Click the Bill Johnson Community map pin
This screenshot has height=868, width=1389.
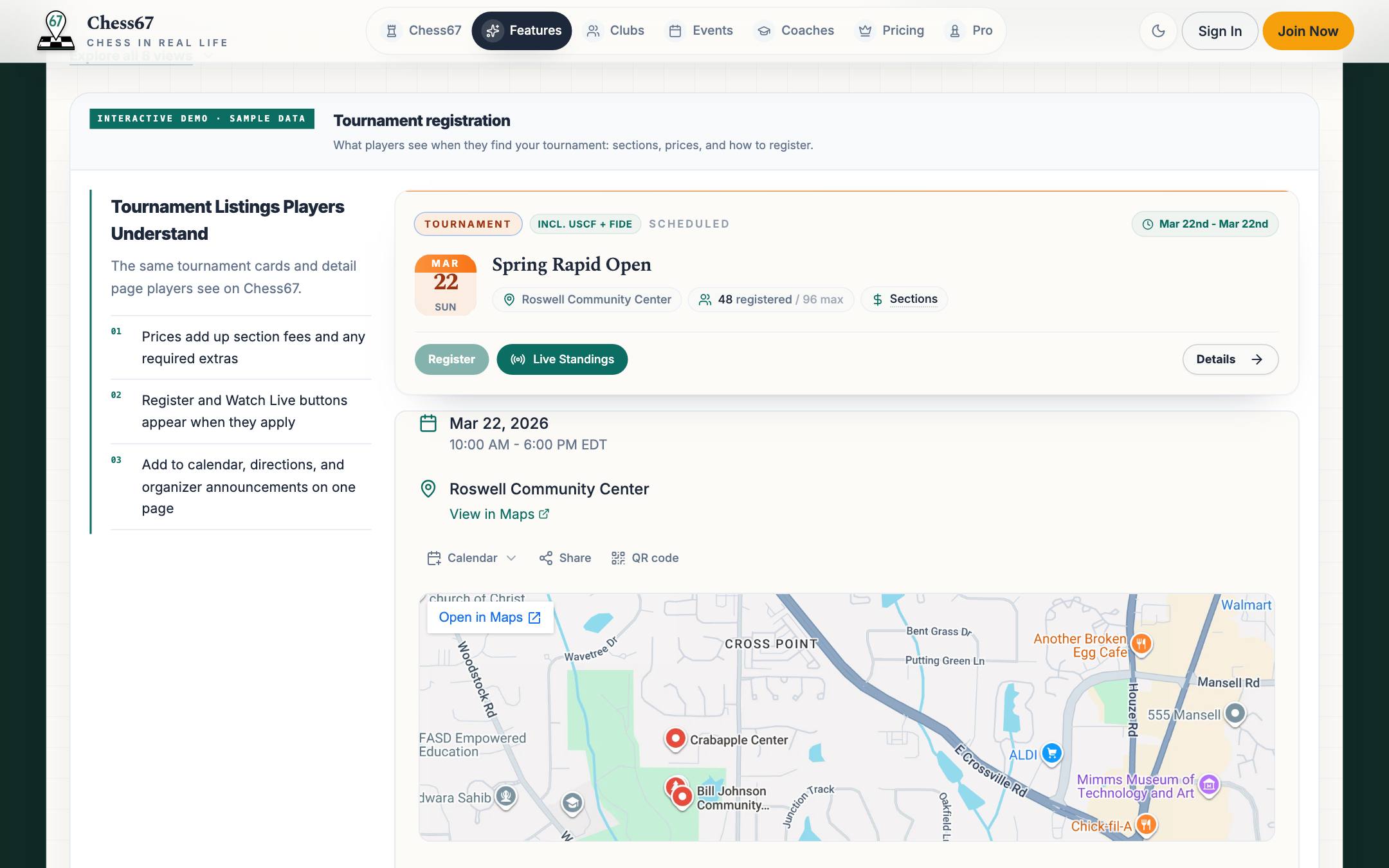(682, 798)
